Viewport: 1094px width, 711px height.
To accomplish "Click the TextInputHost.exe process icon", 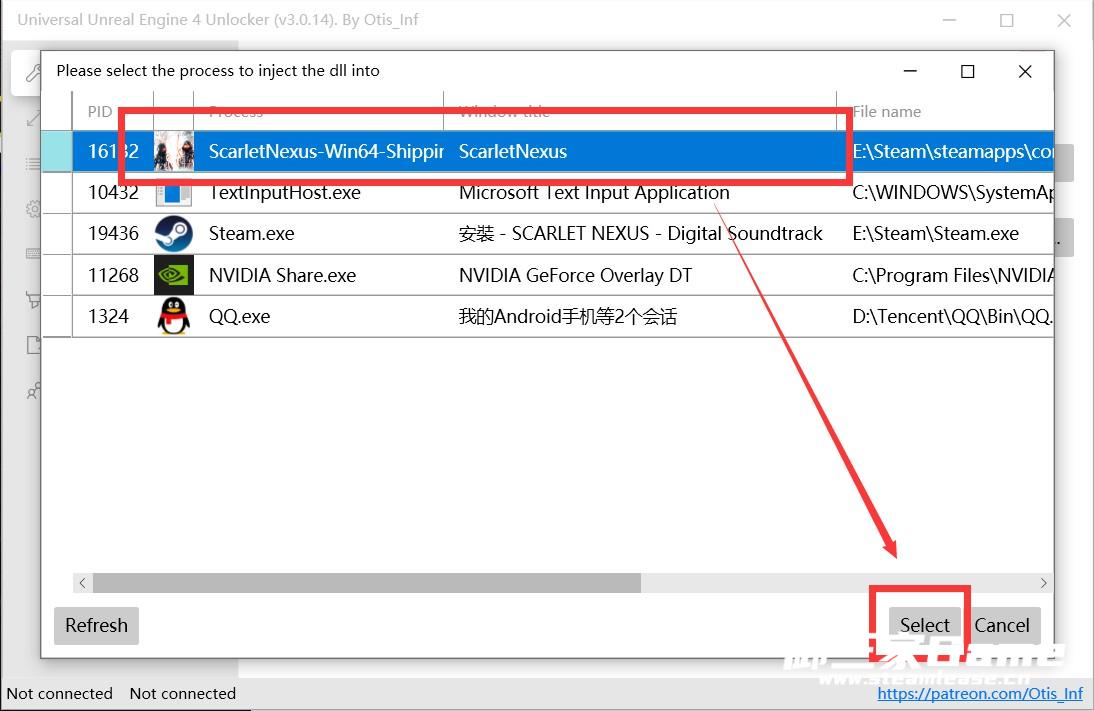I will coord(174,192).
